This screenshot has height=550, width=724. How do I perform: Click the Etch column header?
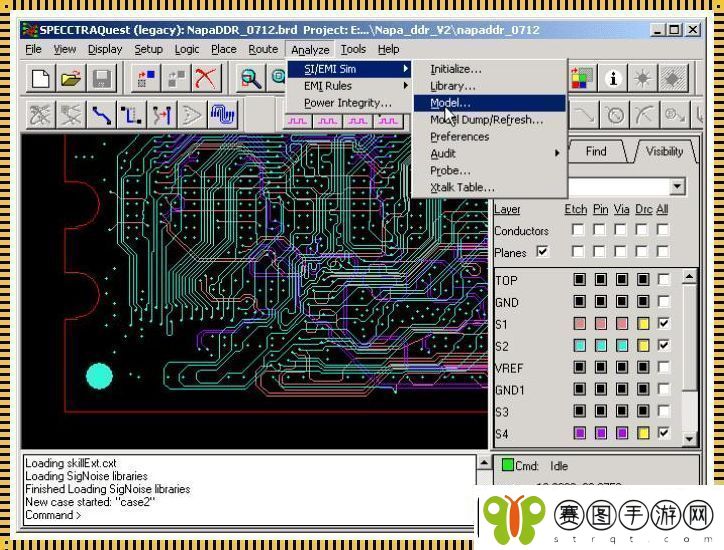[x=575, y=210]
